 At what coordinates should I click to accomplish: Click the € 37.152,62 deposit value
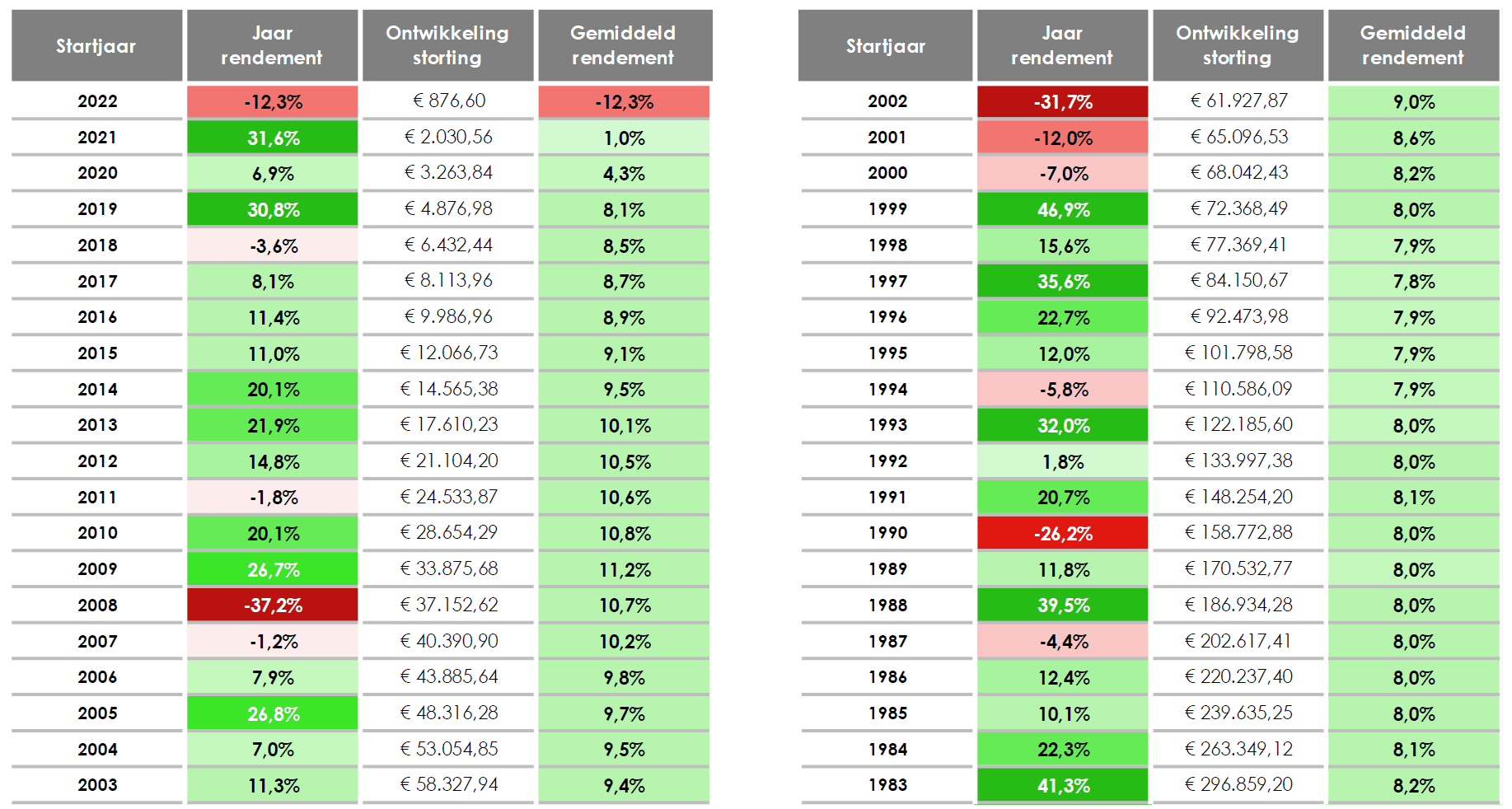click(448, 606)
